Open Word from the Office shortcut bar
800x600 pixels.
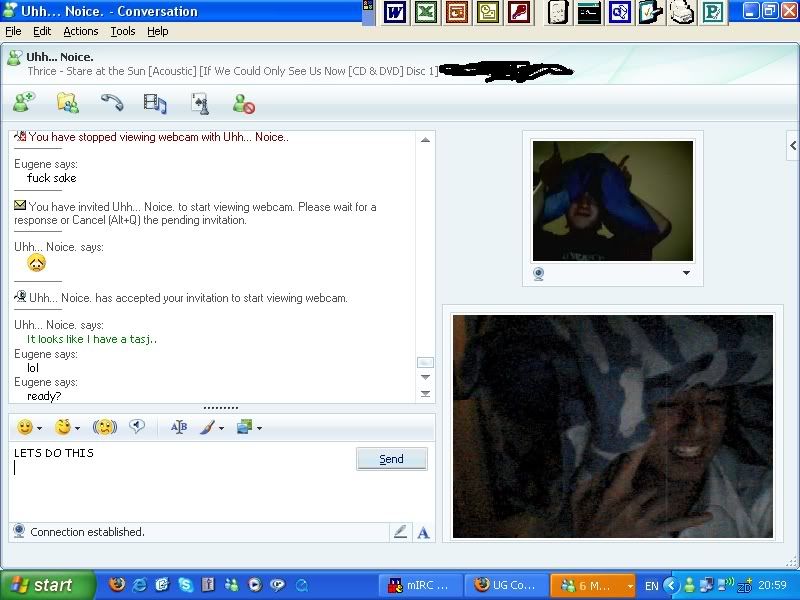[395, 12]
